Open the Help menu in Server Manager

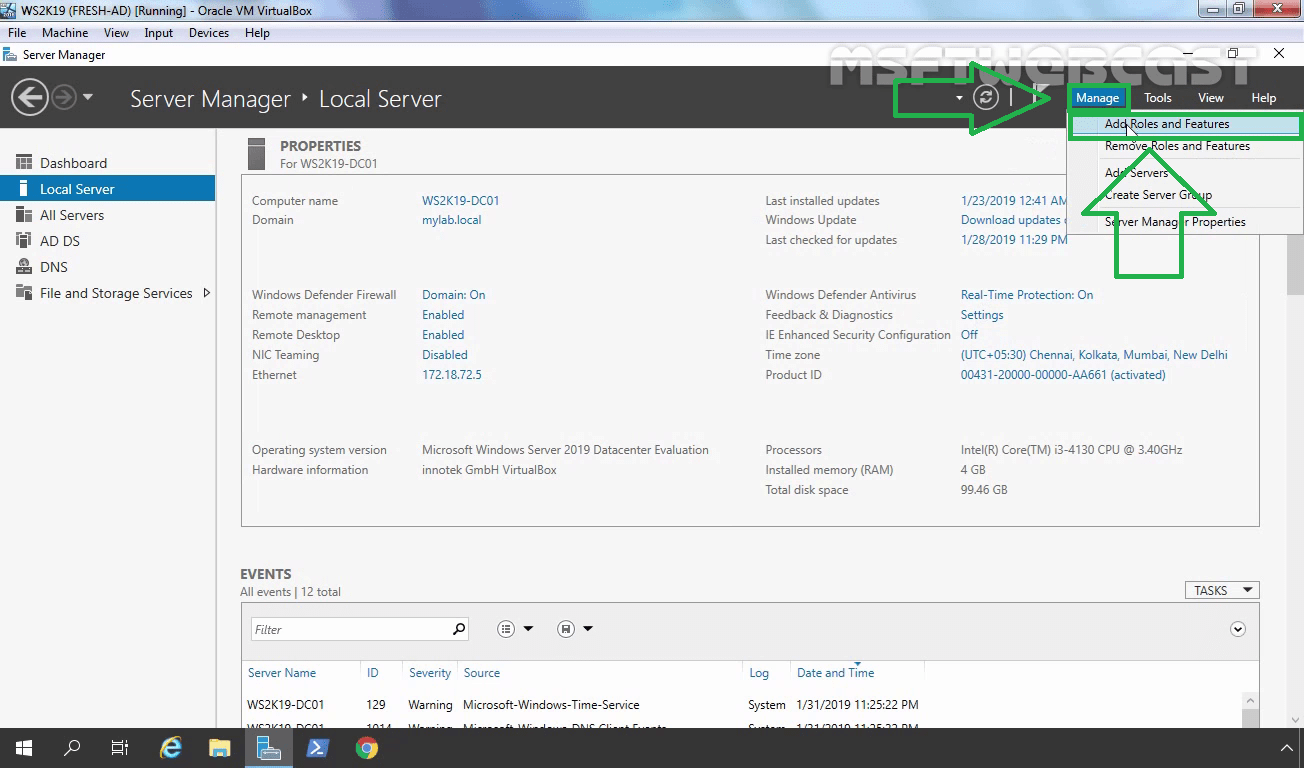(1264, 98)
